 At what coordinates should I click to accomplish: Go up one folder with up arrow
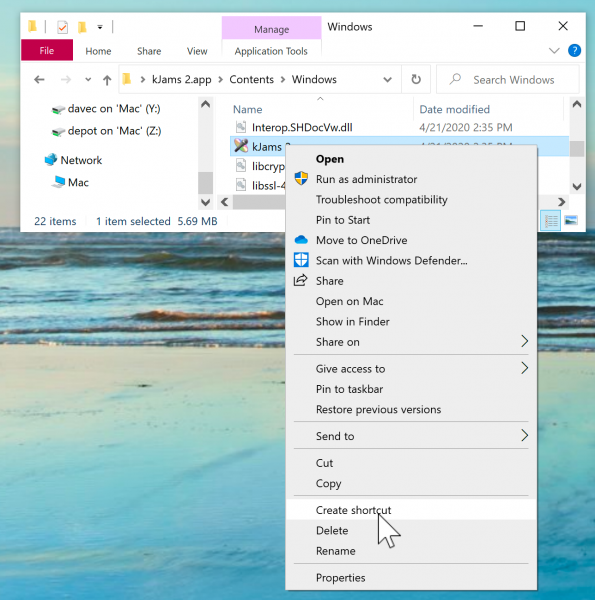107,80
